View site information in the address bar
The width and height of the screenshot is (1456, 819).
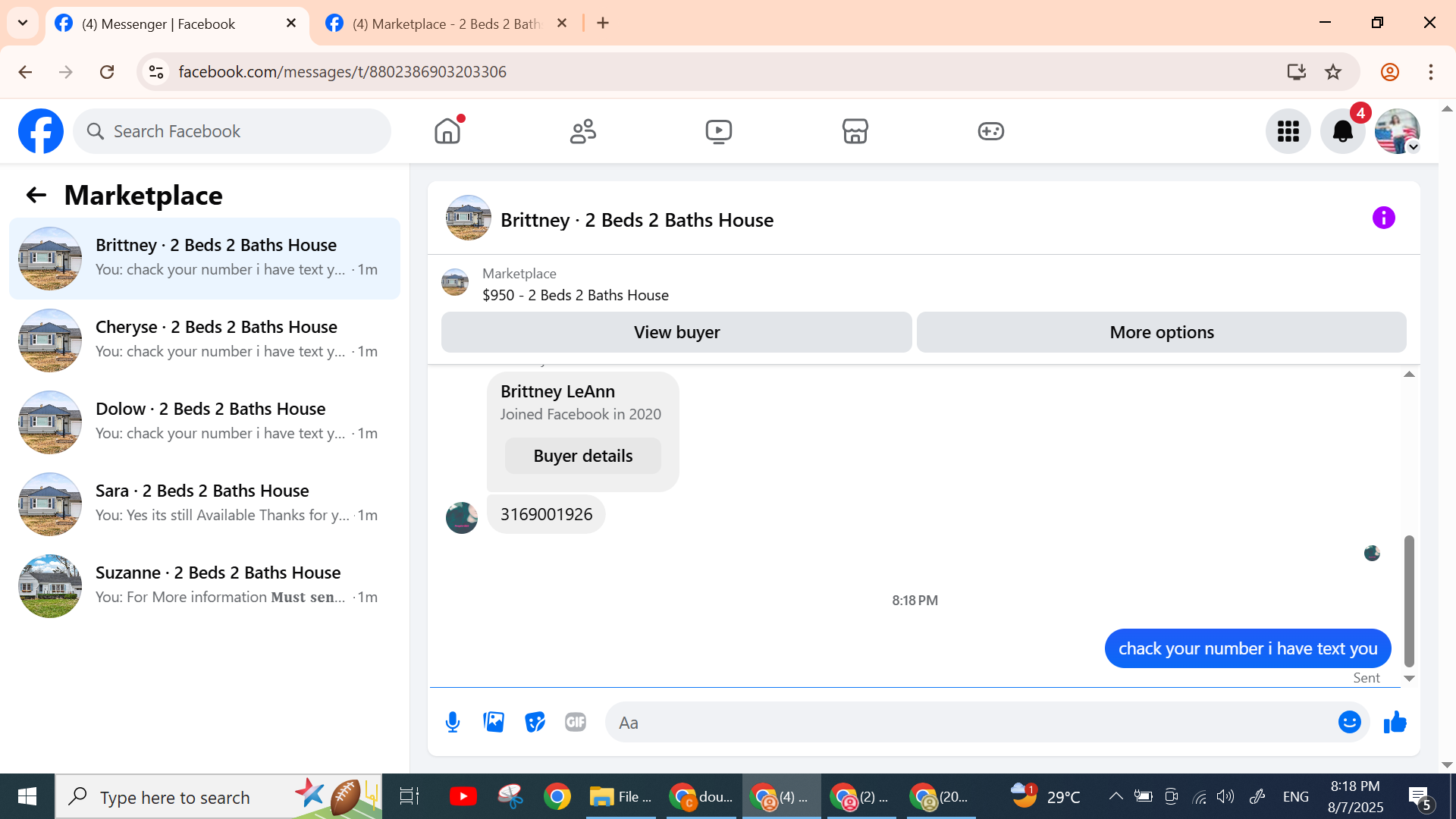point(156,72)
